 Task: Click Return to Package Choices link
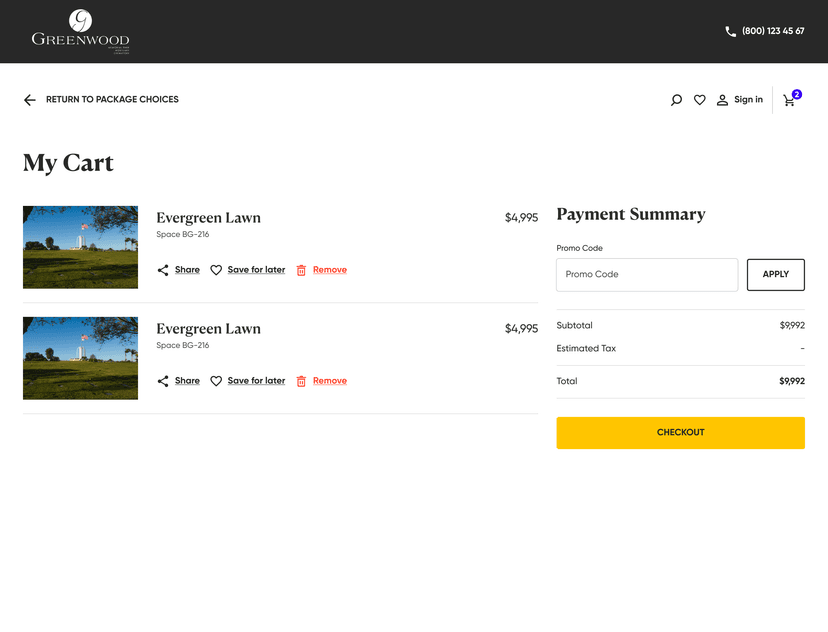click(x=112, y=100)
